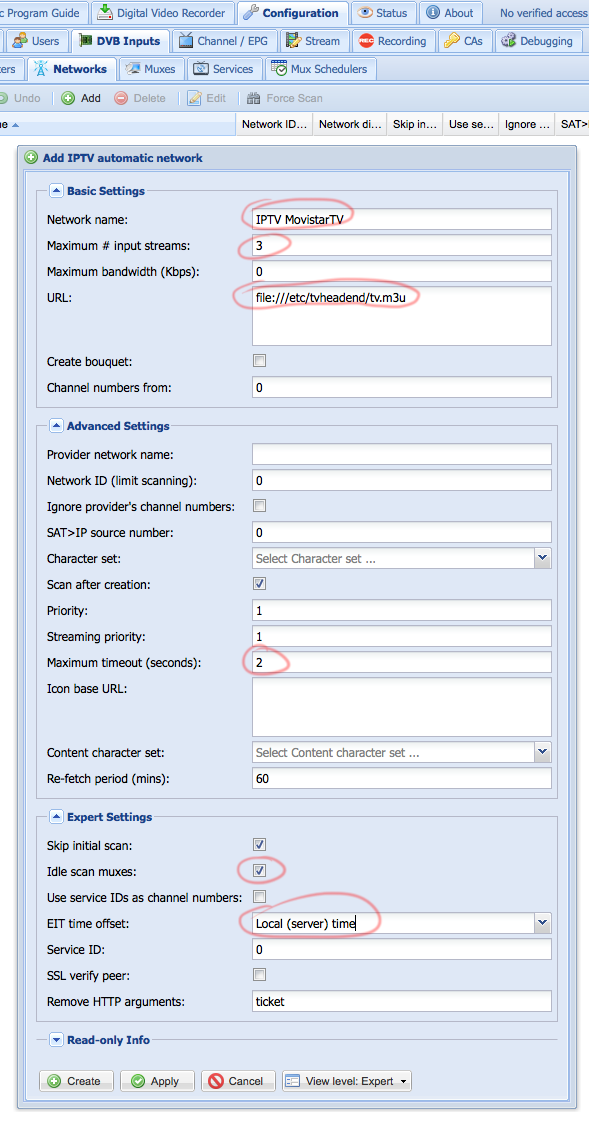Switch to the Muxes tab

click(x=150, y=69)
